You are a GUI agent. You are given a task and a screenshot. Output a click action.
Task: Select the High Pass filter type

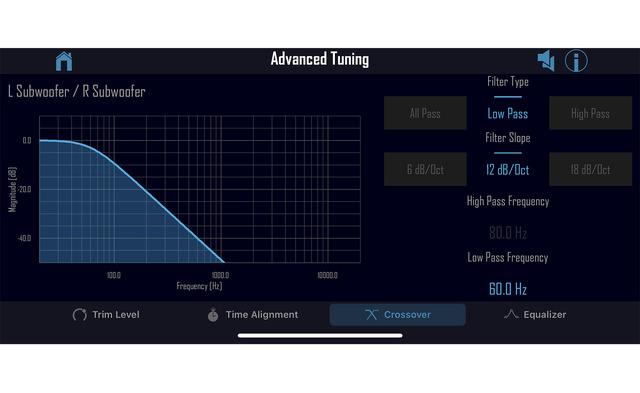click(590, 113)
